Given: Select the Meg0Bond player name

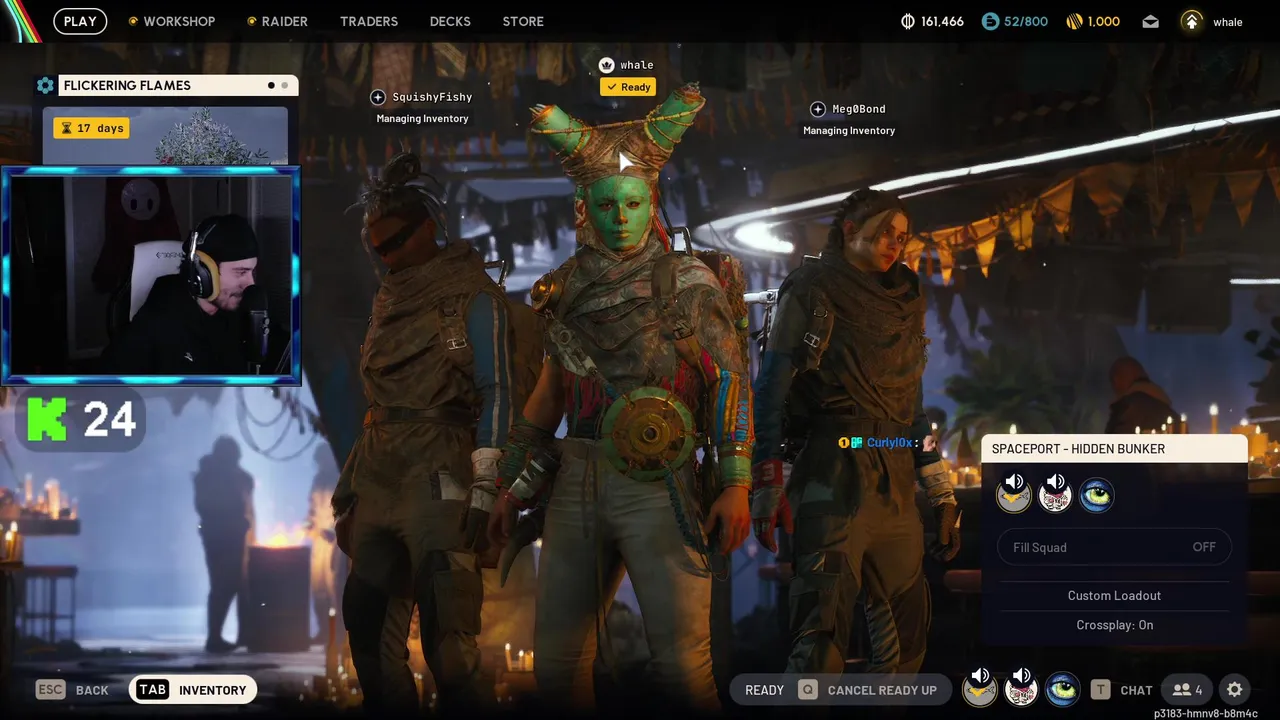Looking at the screenshot, I should tap(858, 109).
